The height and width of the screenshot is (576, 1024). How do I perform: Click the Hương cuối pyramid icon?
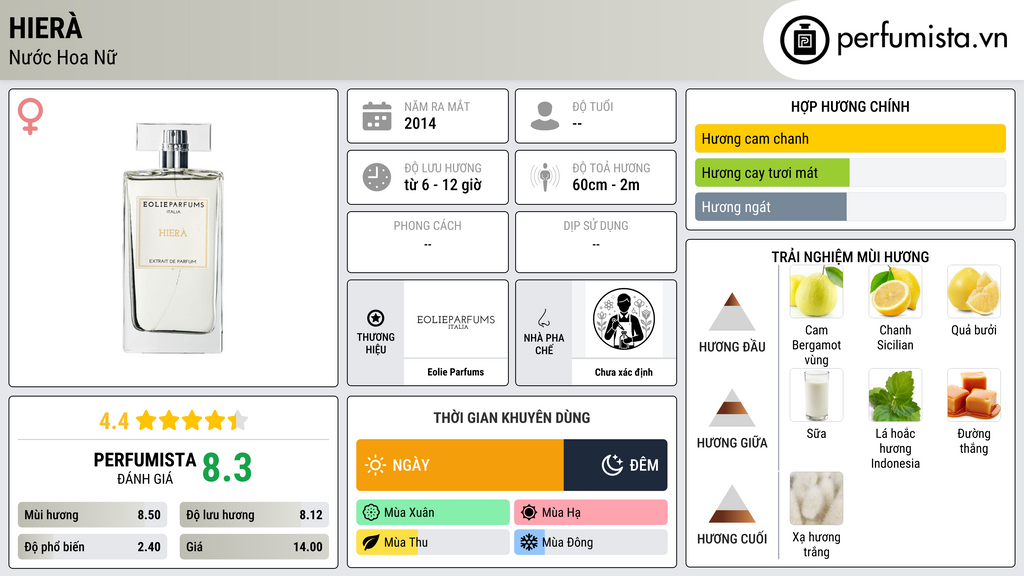[x=732, y=504]
